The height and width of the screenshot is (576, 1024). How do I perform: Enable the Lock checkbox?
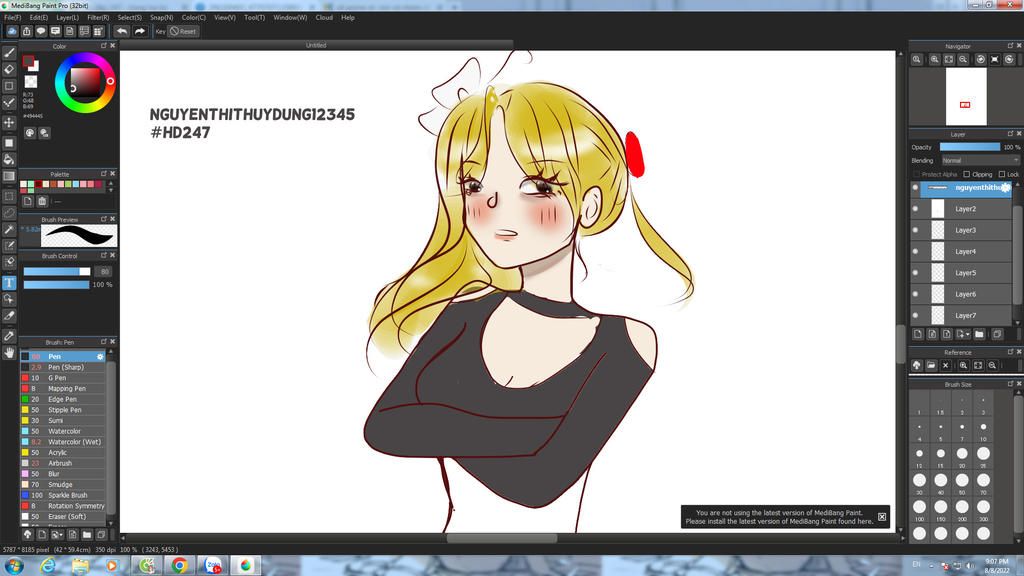pyautogui.click(x=1002, y=174)
